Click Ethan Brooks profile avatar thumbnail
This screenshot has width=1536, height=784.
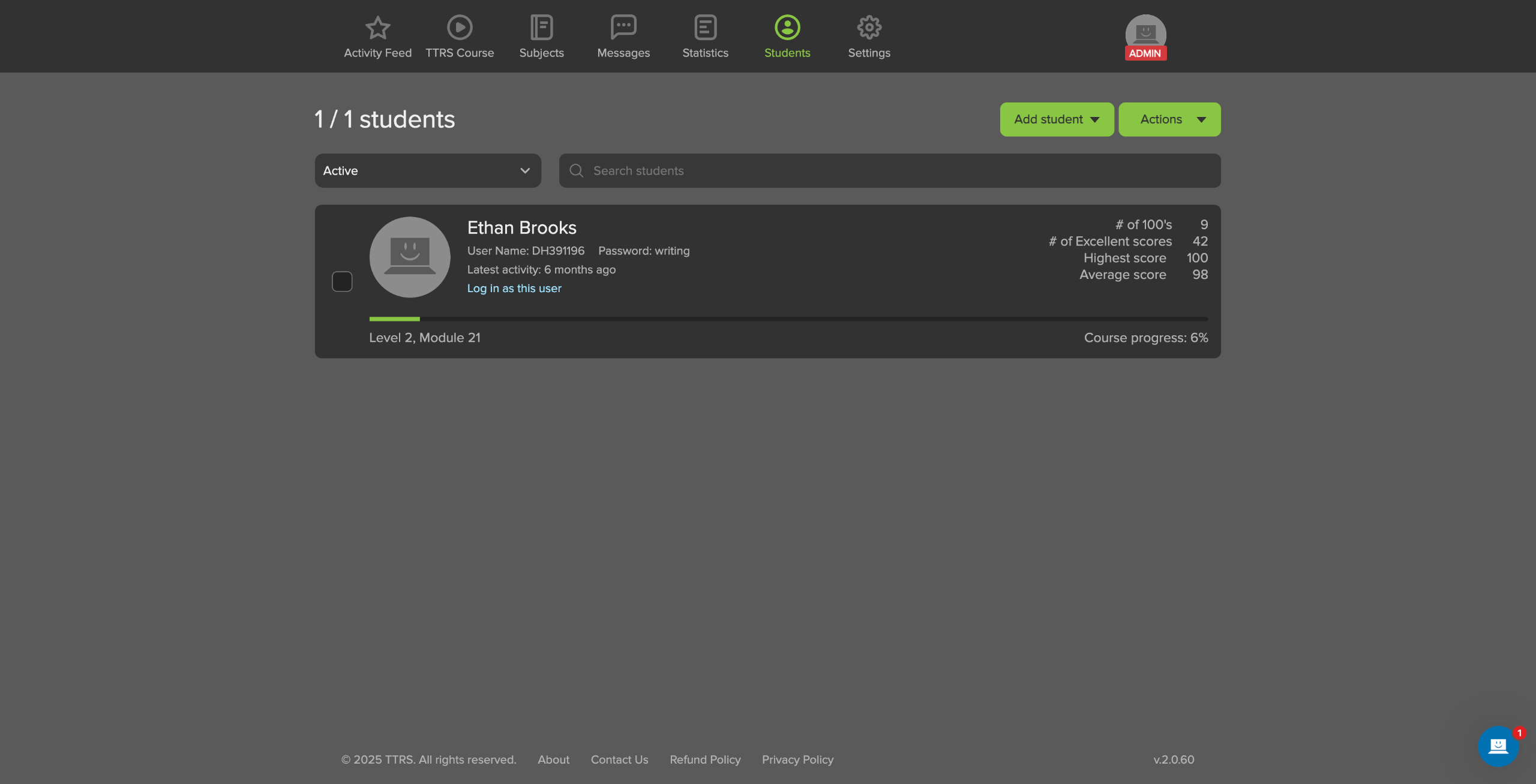pyautogui.click(x=410, y=257)
